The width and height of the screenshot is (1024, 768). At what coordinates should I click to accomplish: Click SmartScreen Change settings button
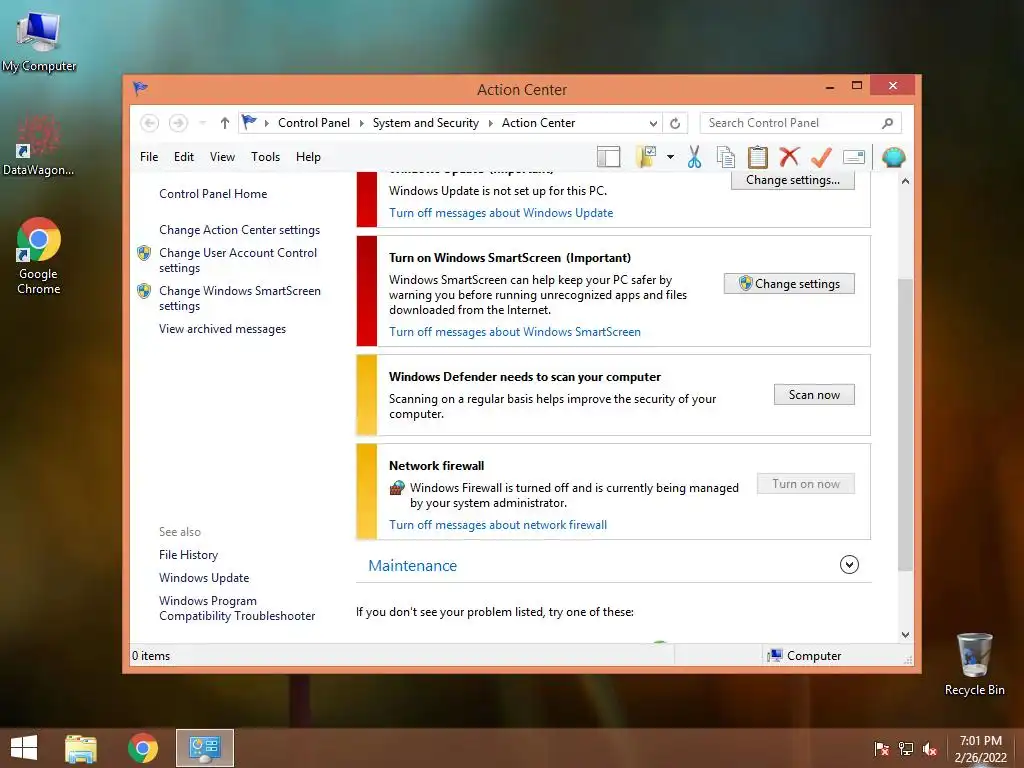click(789, 283)
